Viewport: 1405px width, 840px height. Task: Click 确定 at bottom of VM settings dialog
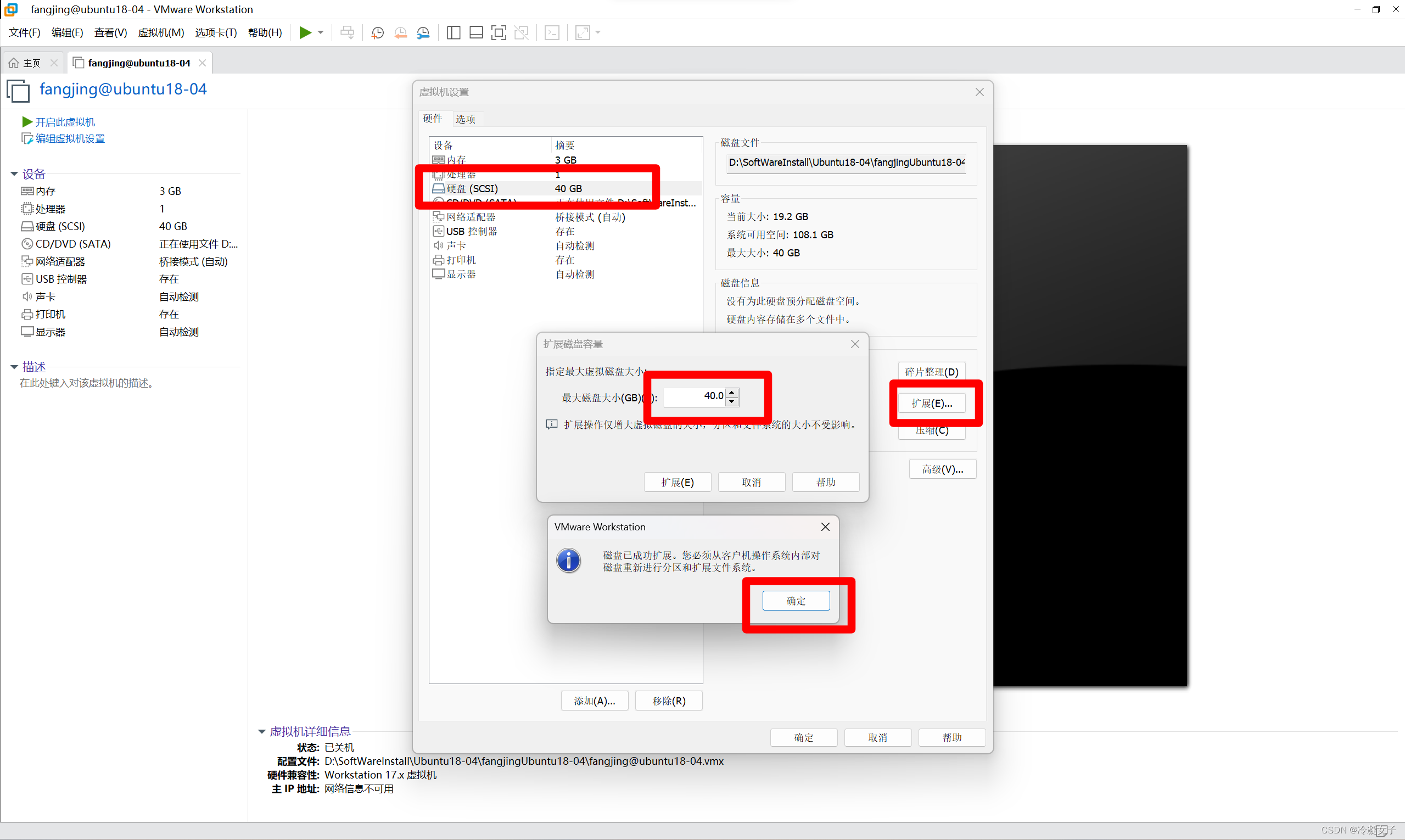click(x=804, y=737)
